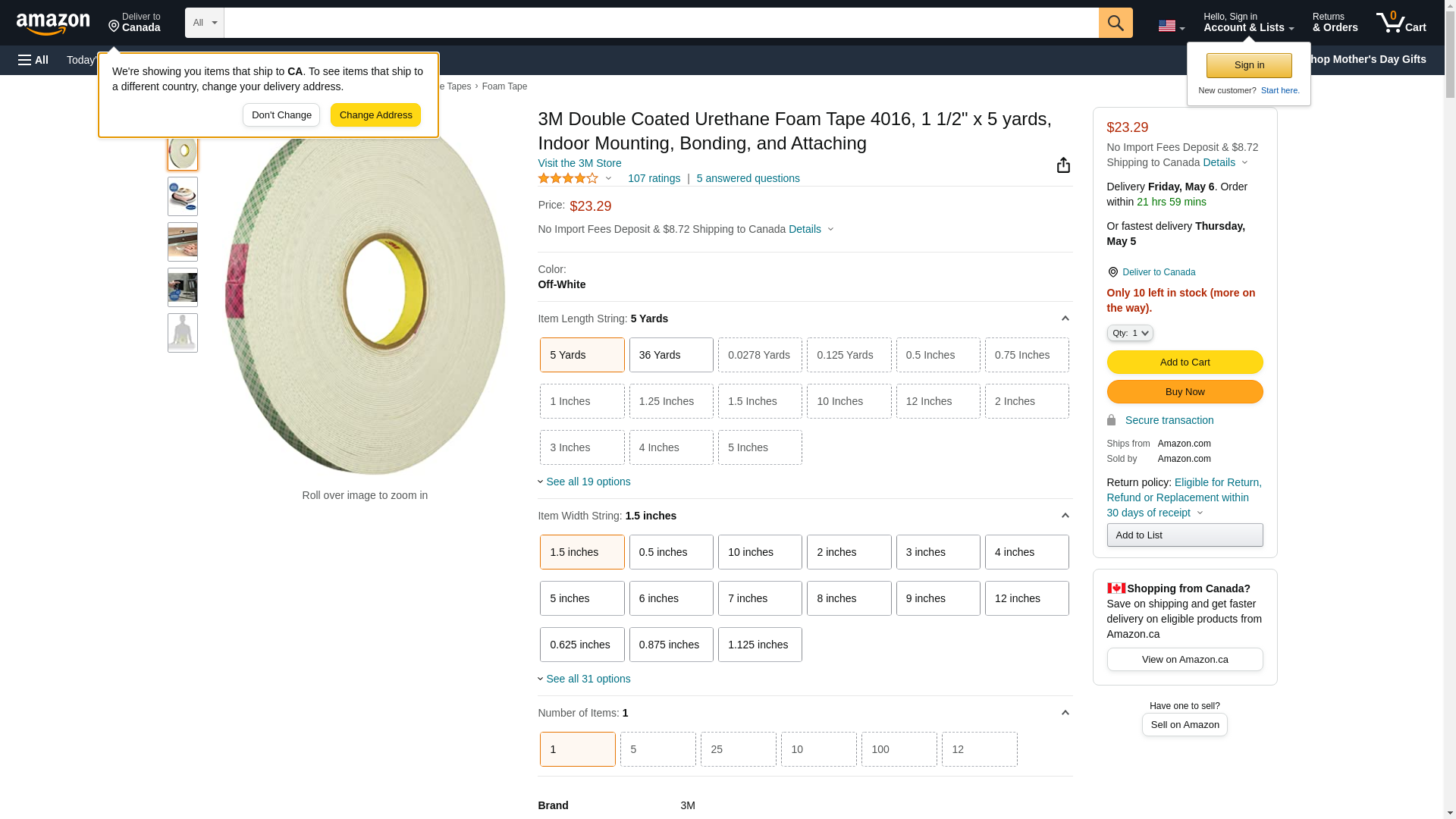Select the 36 Yards length option

click(671, 355)
